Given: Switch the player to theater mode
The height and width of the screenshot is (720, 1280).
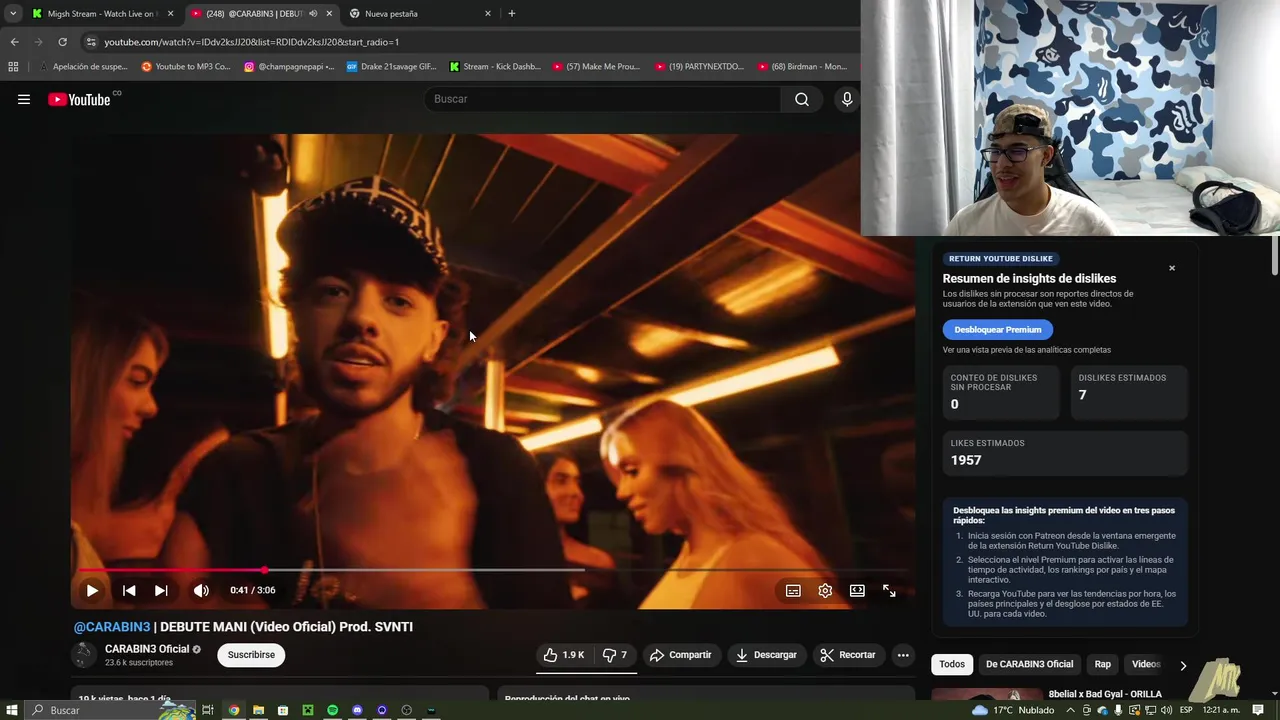Looking at the screenshot, I should coord(857,591).
